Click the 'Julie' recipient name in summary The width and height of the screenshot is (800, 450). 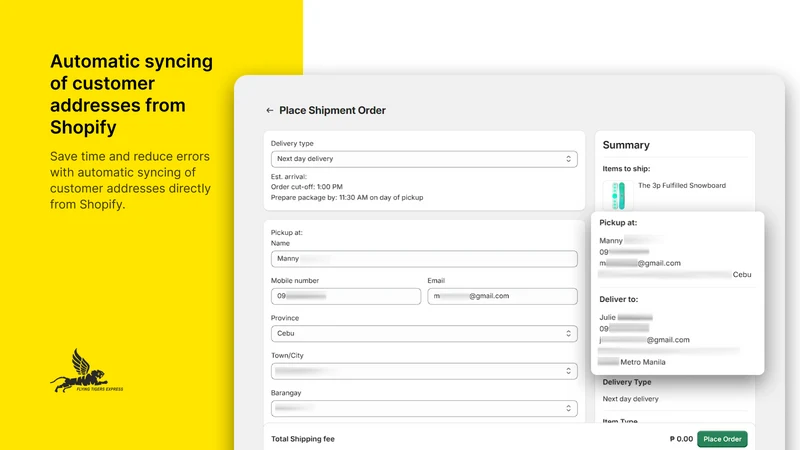pyautogui.click(x=607, y=317)
